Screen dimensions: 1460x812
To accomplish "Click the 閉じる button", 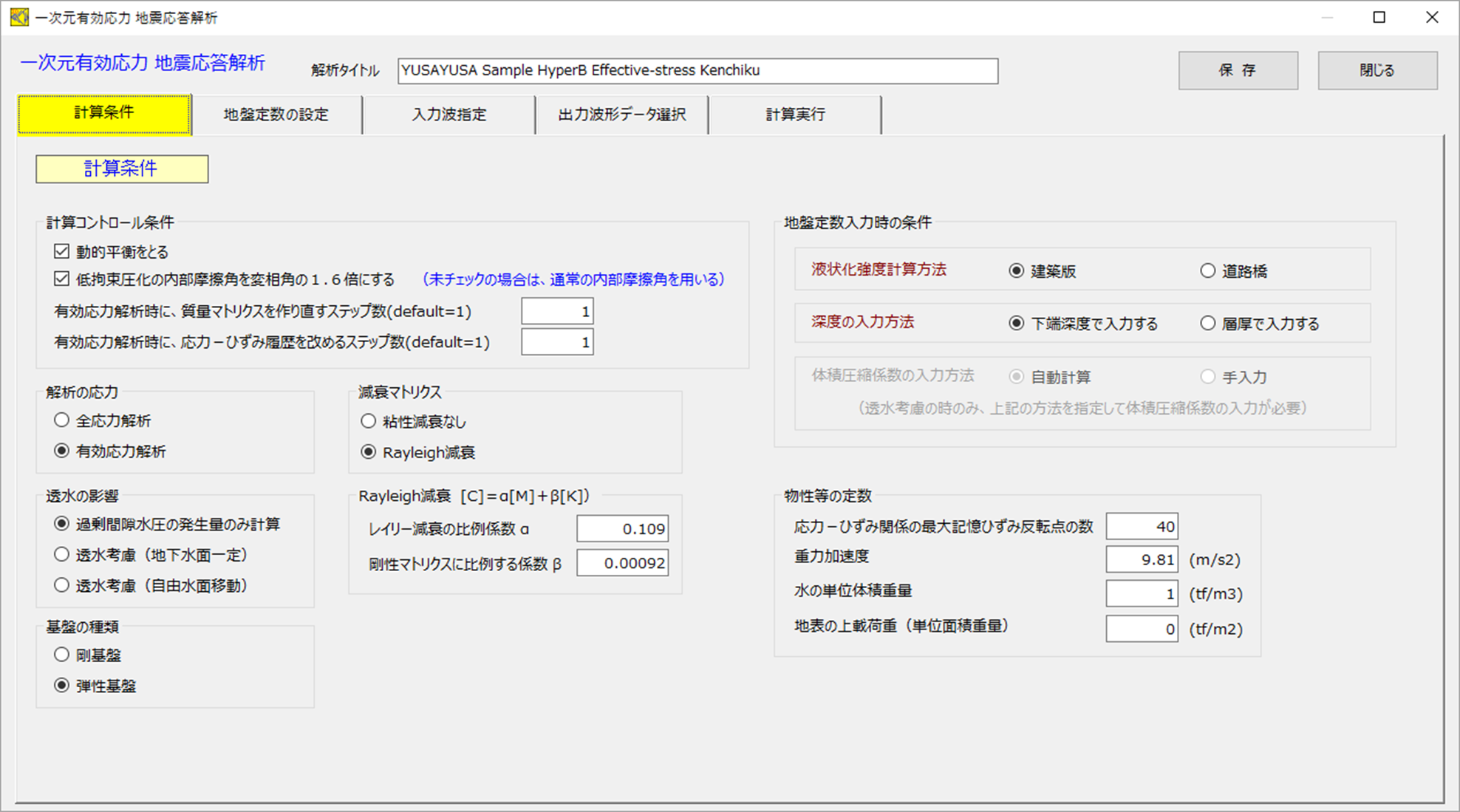I will (1377, 70).
